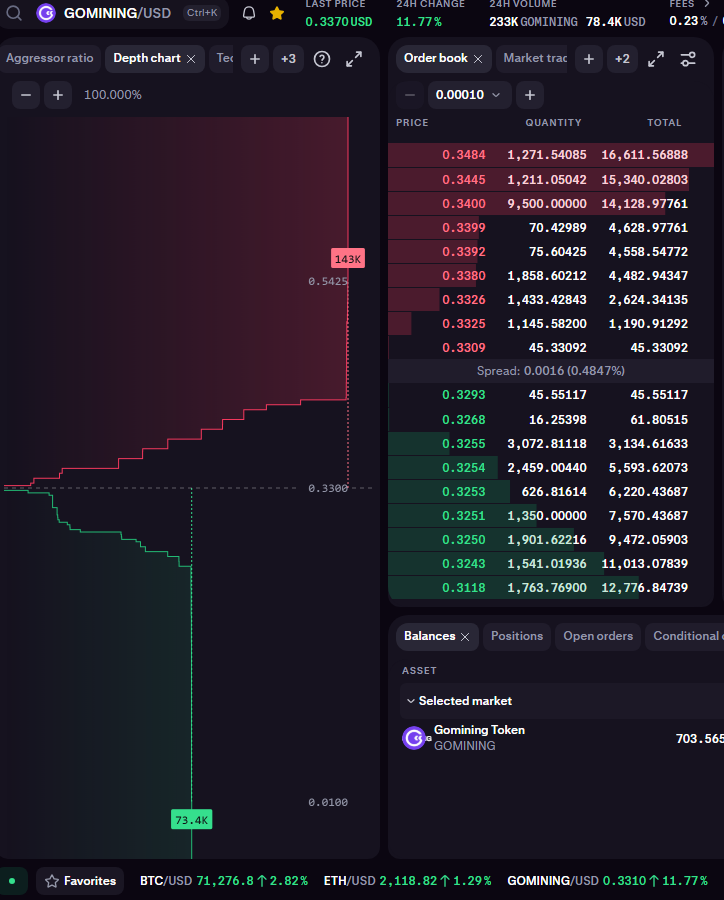Click the bid row at 0.3255
Image resolution: width=724 pixels, height=900 pixels.
(x=551, y=444)
